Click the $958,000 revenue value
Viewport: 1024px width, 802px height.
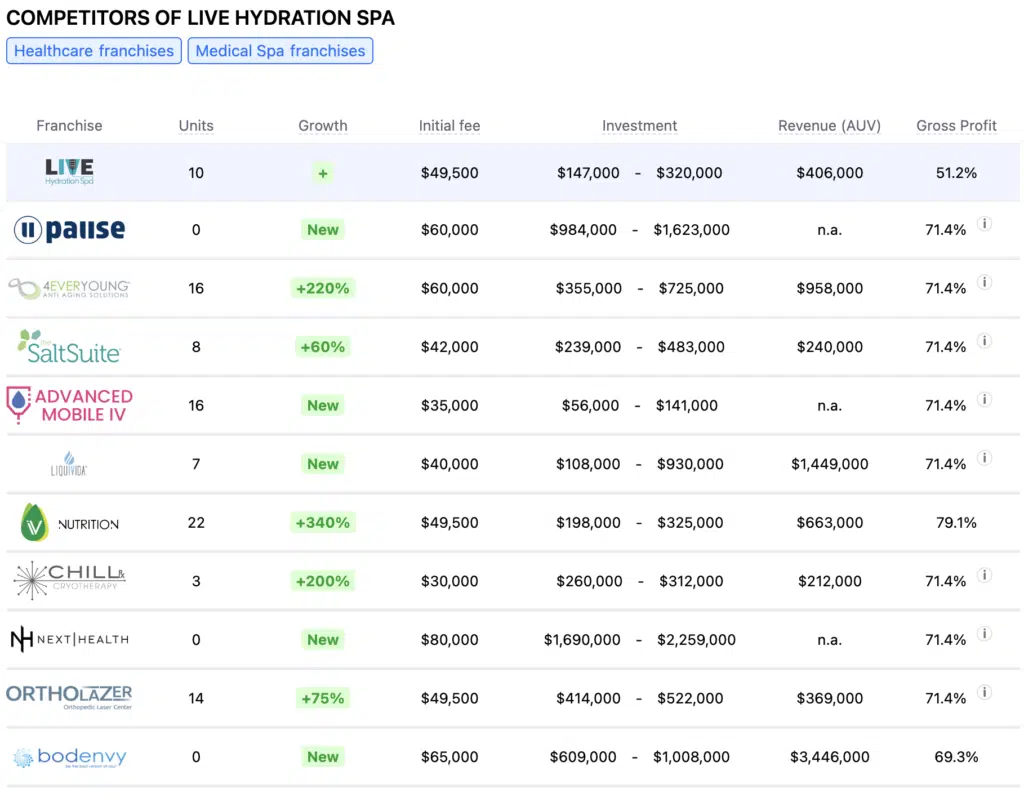point(829,288)
